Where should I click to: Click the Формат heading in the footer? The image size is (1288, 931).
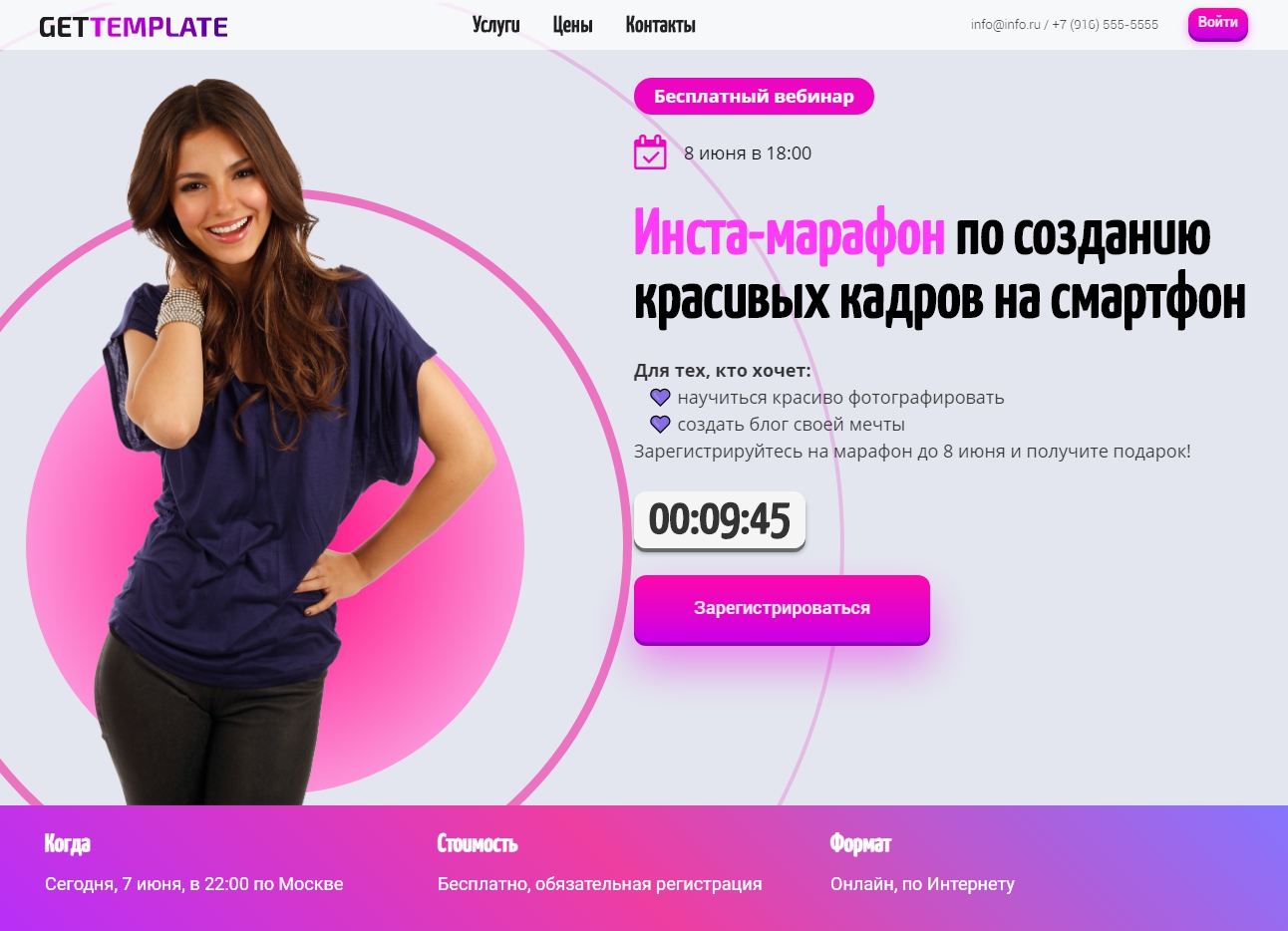(860, 843)
